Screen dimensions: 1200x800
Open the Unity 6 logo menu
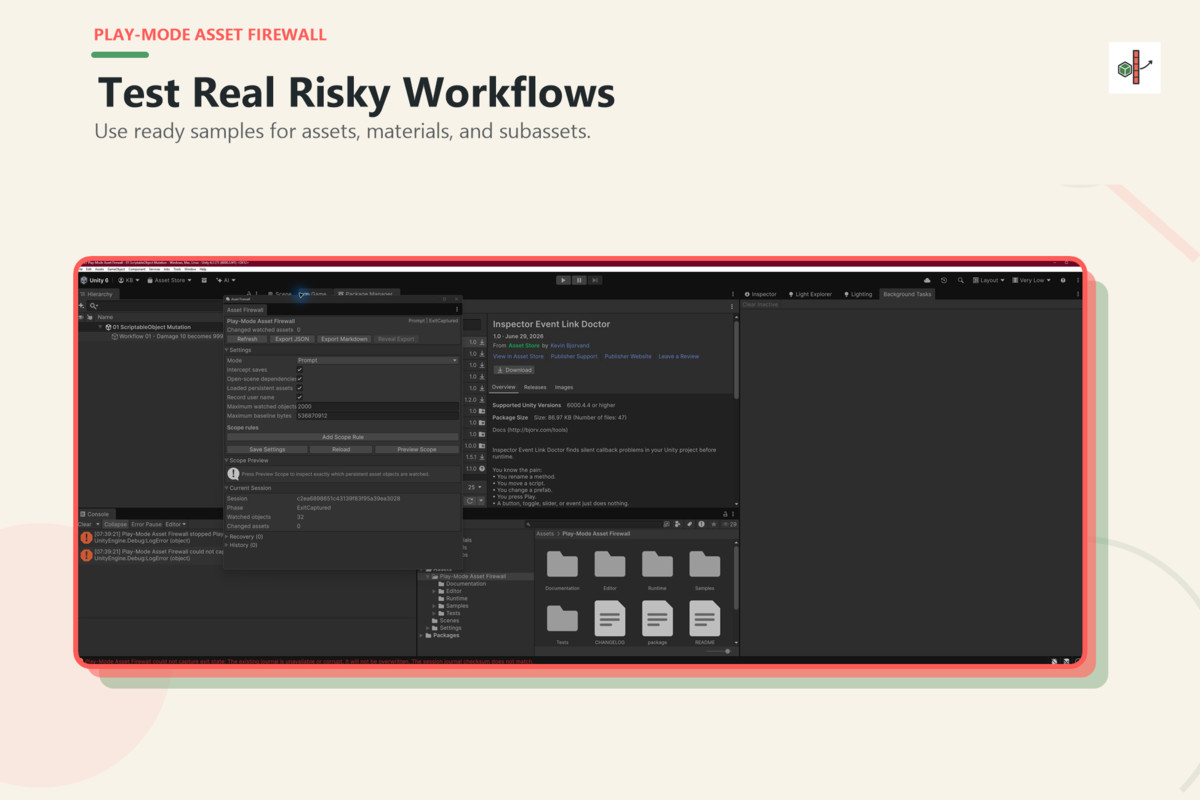point(94,280)
